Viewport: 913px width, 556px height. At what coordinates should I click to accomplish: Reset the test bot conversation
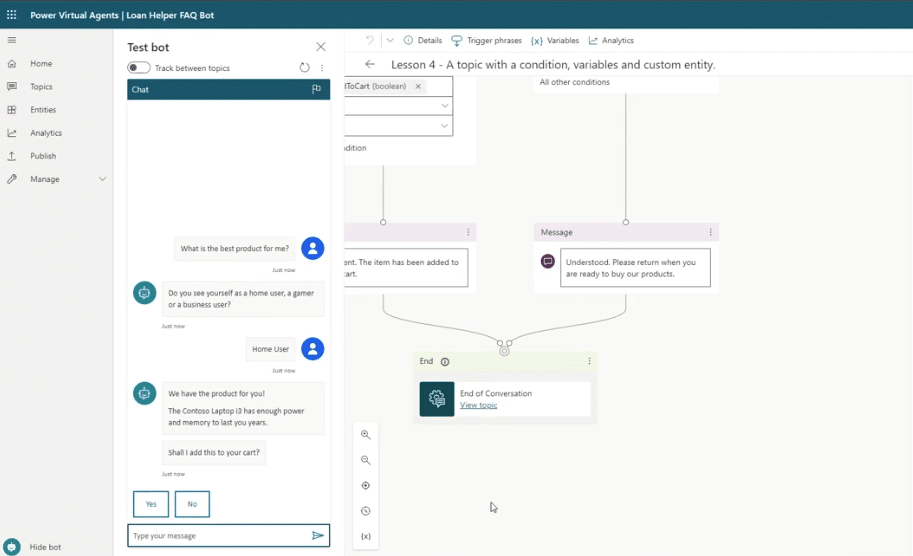(305, 68)
